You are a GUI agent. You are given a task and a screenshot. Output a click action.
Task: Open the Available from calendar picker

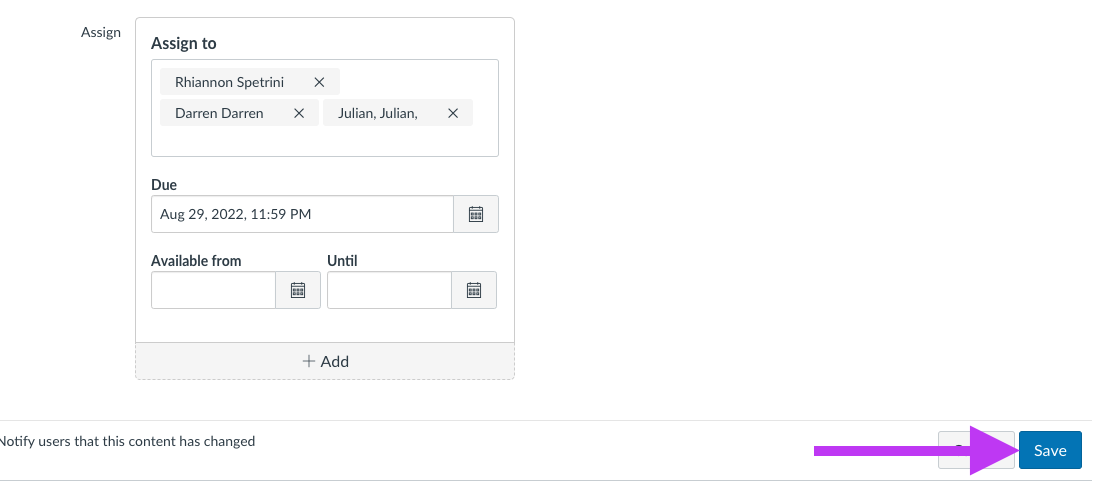click(x=298, y=290)
